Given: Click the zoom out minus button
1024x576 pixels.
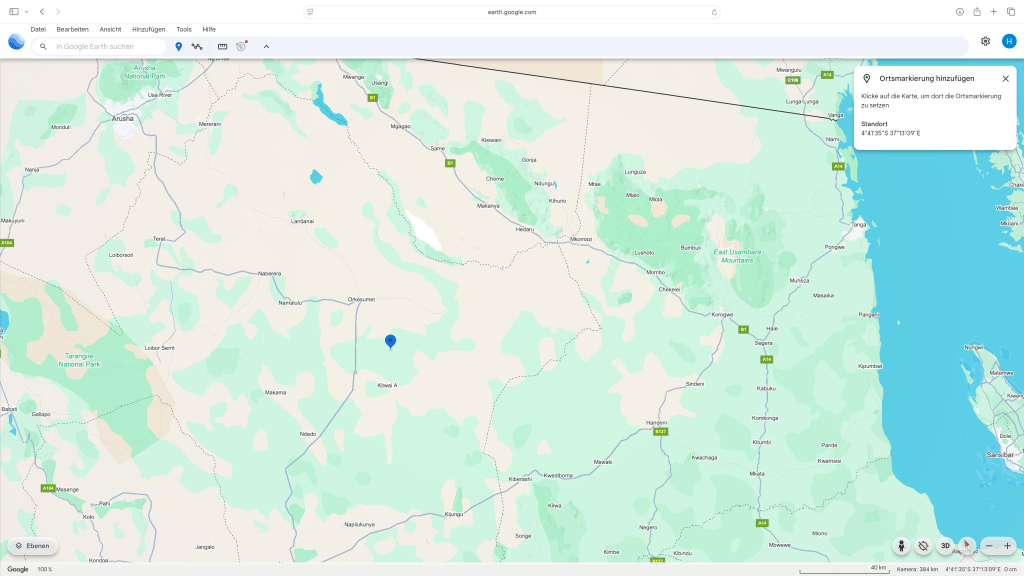Looking at the screenshot, I should tap(989, 546).
